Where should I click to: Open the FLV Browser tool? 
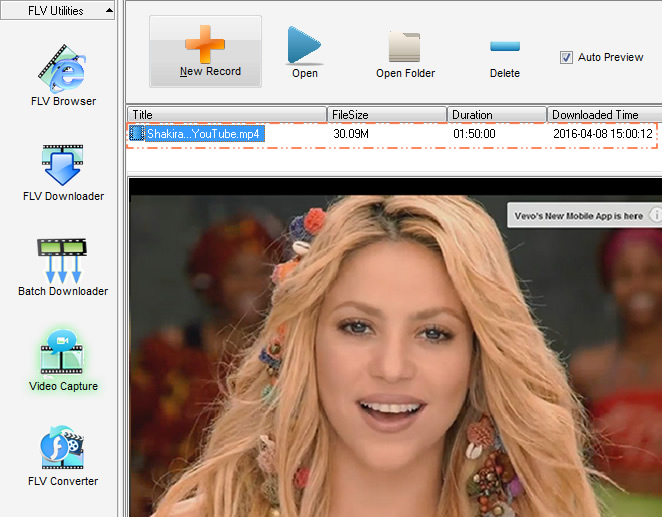coord(63,69)
